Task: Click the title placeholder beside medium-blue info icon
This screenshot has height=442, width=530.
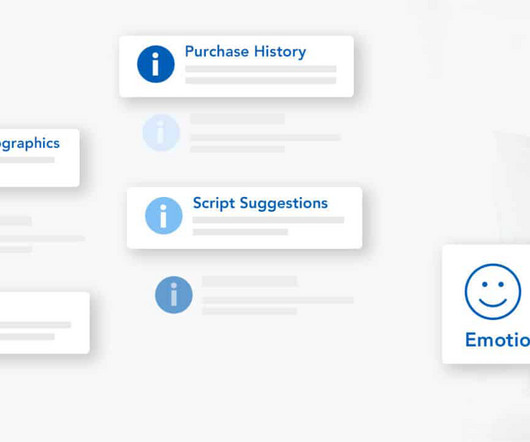Action: pos(249,281)
